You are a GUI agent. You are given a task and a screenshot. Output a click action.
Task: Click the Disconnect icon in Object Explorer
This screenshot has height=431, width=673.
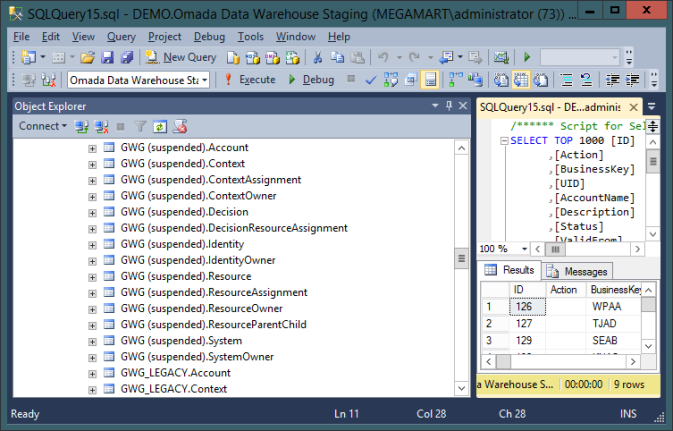pyautogui.click(x=101, y=127)
